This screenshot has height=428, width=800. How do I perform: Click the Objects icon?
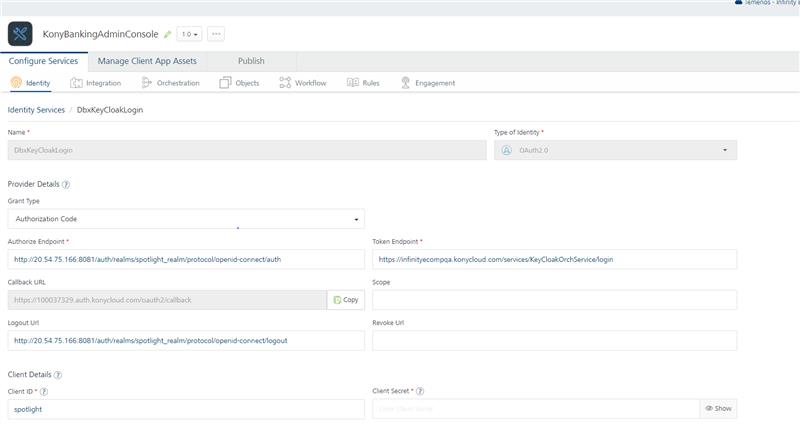(x=225, y=83)
